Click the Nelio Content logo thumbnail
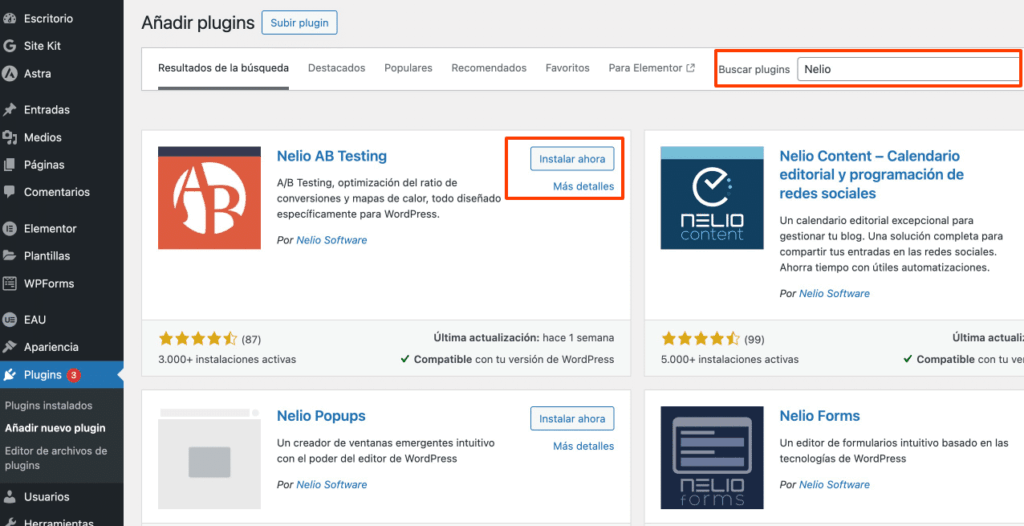 (712, 198)
